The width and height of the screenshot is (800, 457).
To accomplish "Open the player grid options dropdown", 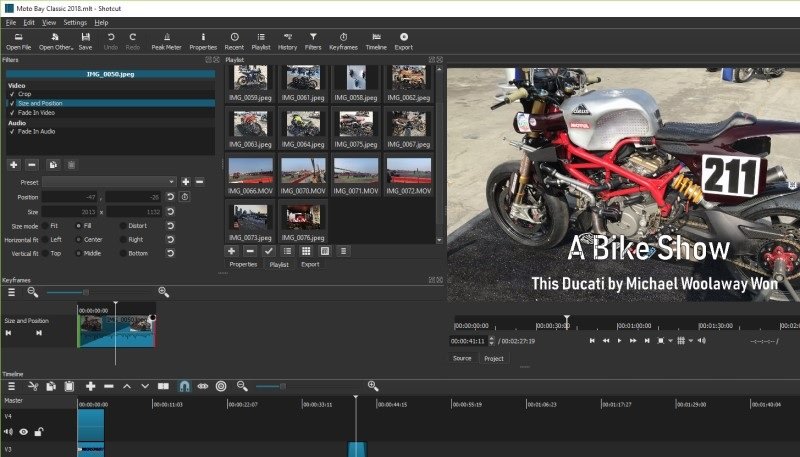I will pyautogui.click(x=690, y=341).
